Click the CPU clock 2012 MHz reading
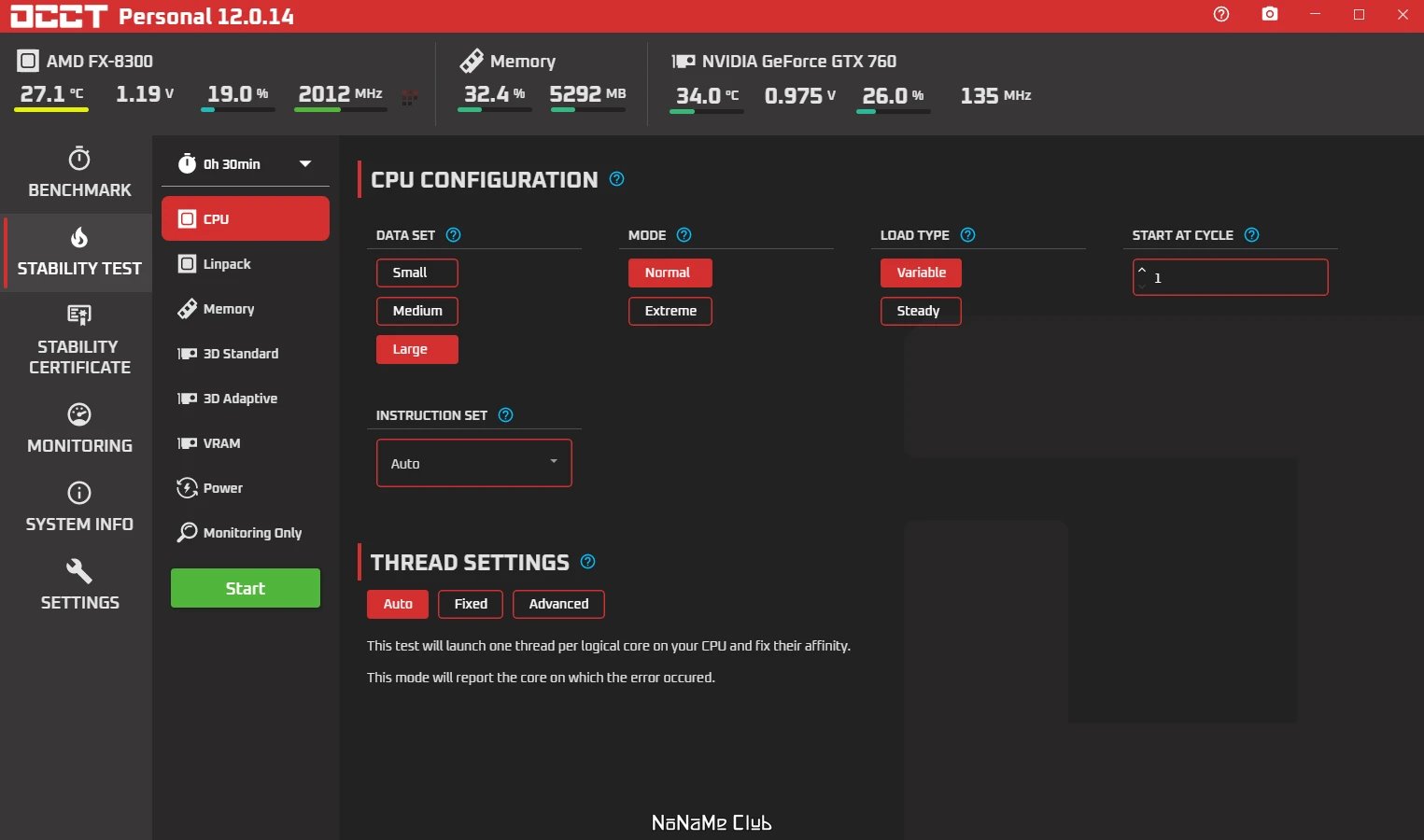This screenshot has height=840, width=1424. pos(340,94)
